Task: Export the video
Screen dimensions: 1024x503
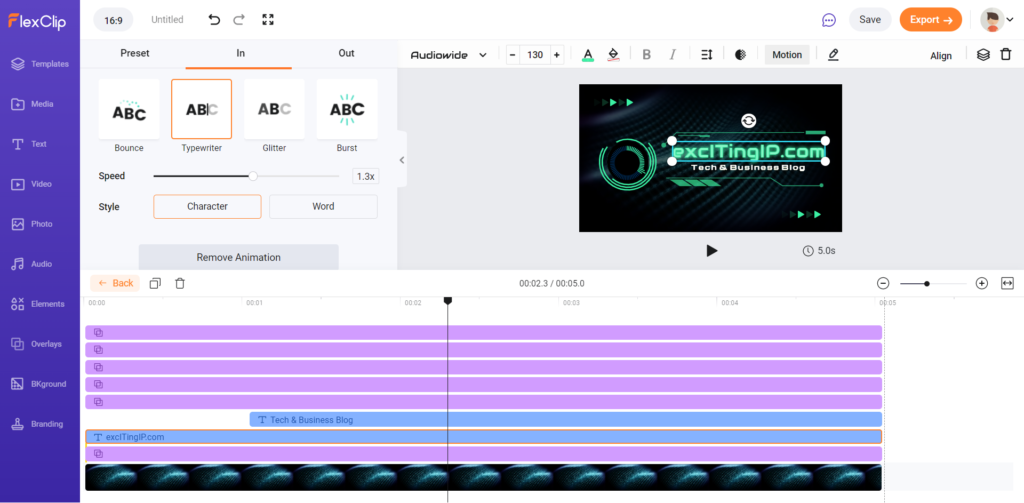Action: point(931,20)
